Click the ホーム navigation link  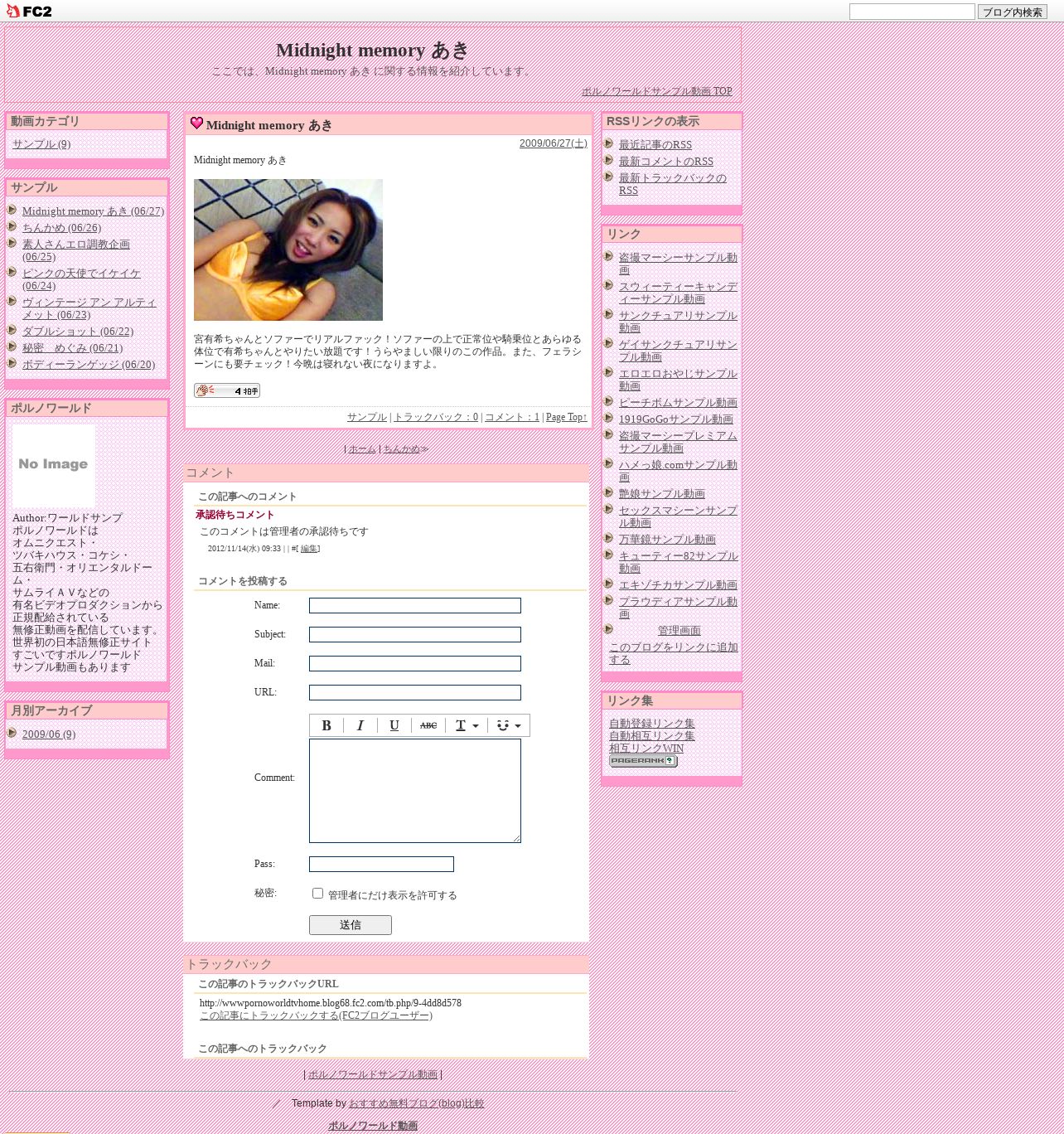(x=362, y=448)
